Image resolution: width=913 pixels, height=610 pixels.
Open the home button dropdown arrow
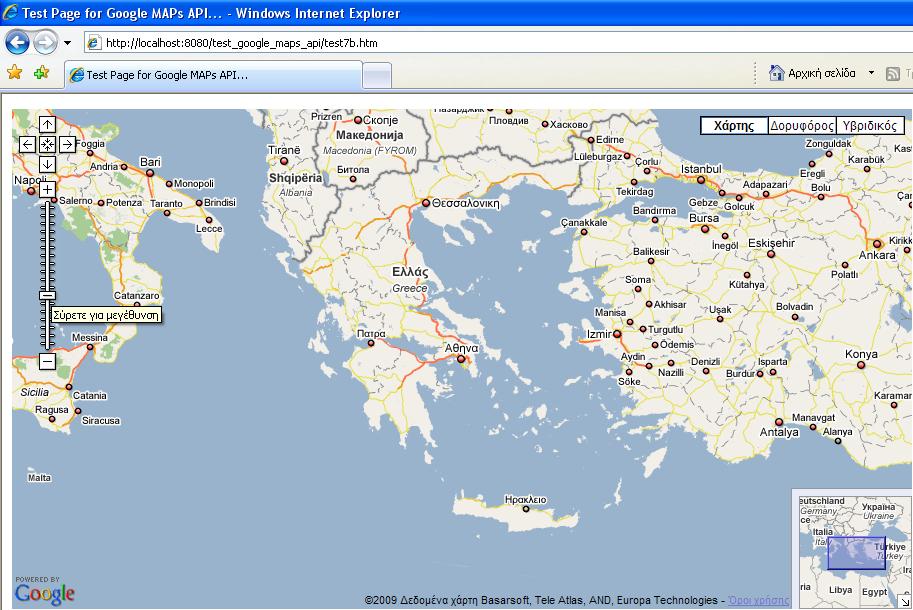pos(871,73)
